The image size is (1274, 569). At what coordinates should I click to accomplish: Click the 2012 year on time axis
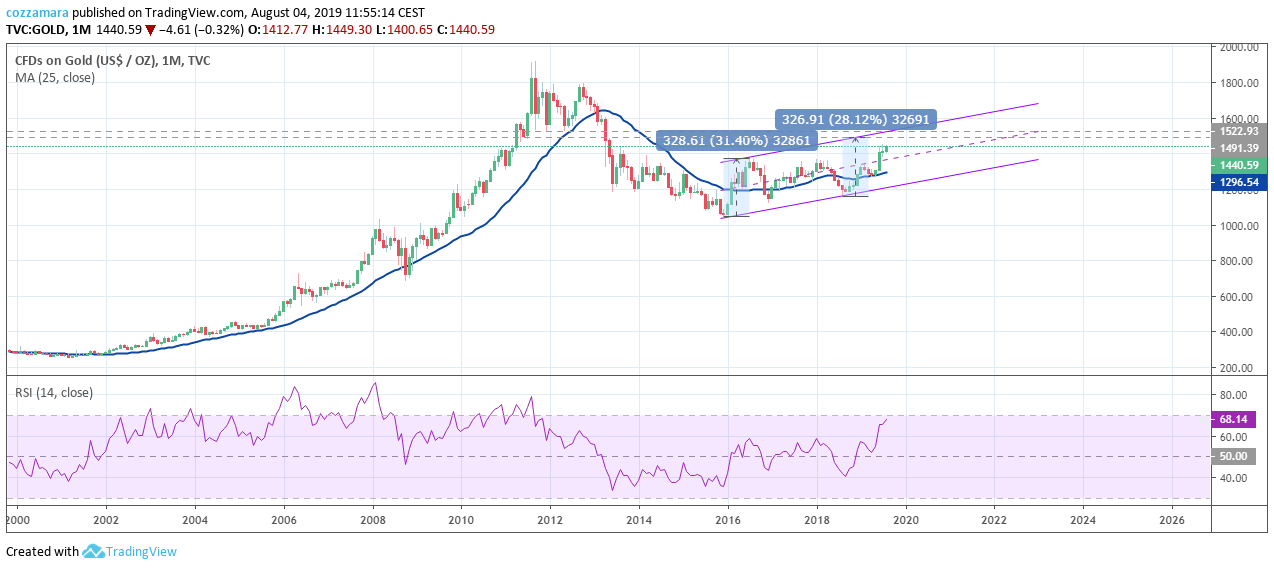pos(550,520)
